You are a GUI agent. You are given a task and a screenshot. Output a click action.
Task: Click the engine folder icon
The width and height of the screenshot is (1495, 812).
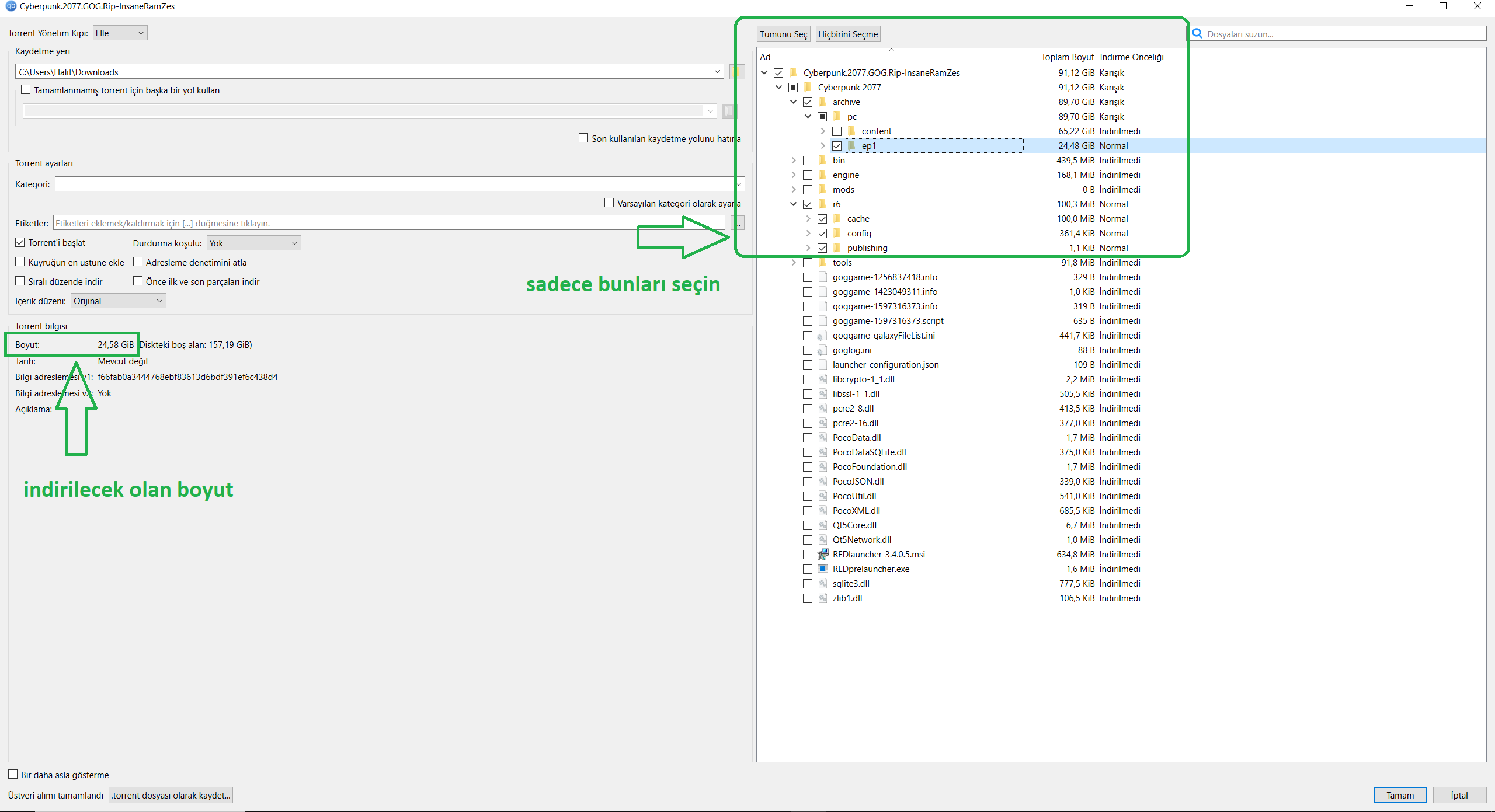[x=822, y=175]
